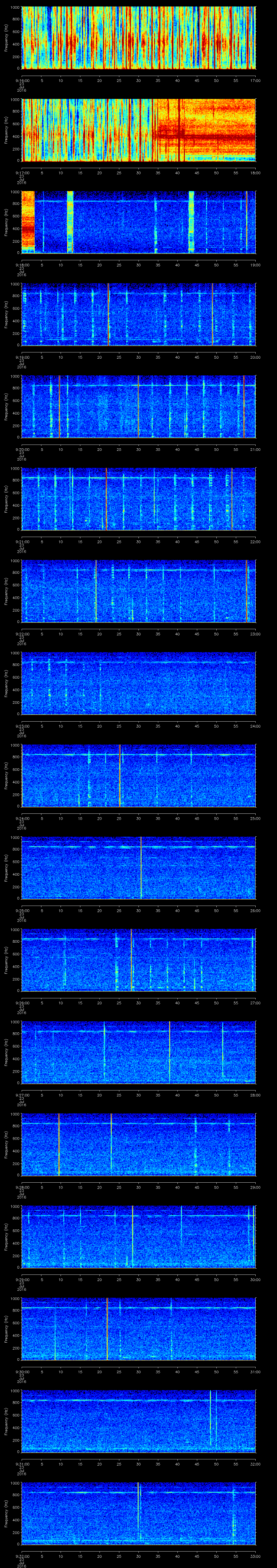Click the 30:00 end time label
Screen dimensions: 277x1568
coord(255,1279)
